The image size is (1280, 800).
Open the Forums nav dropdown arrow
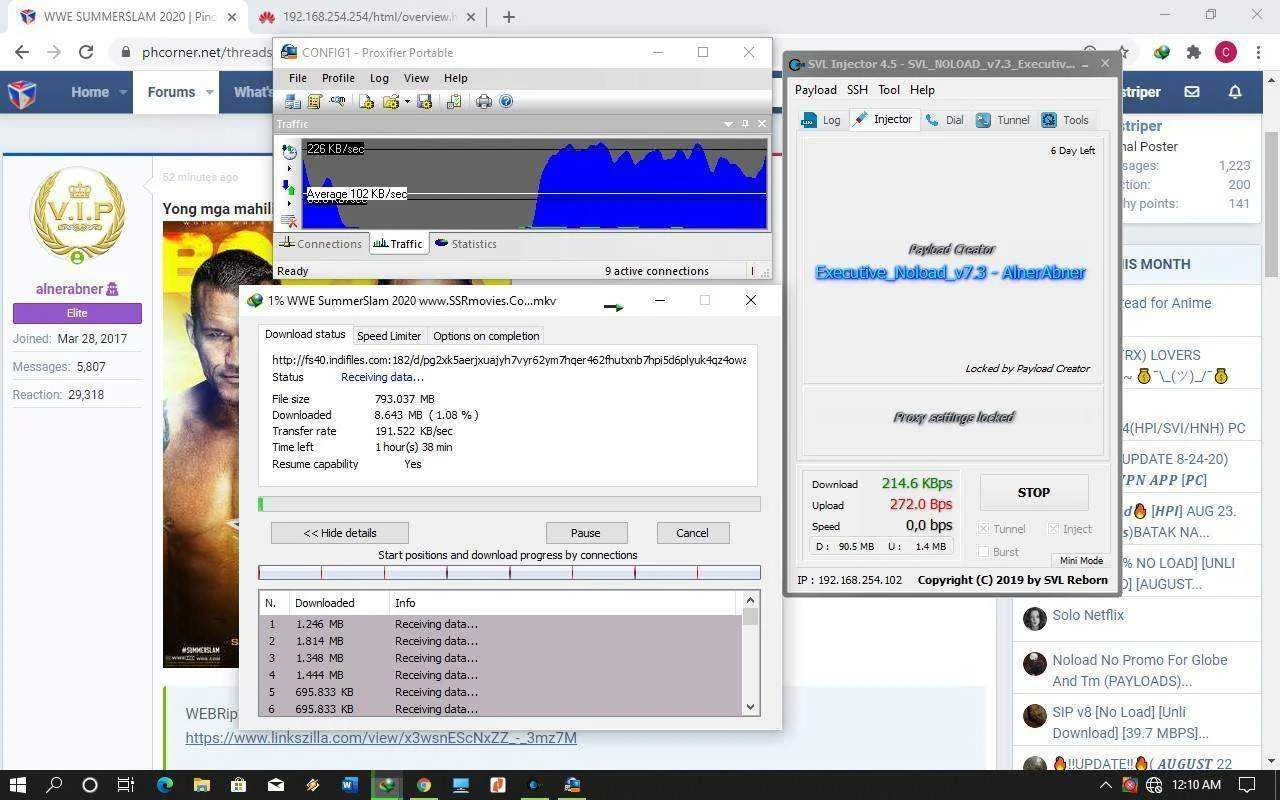pos(210,92)
